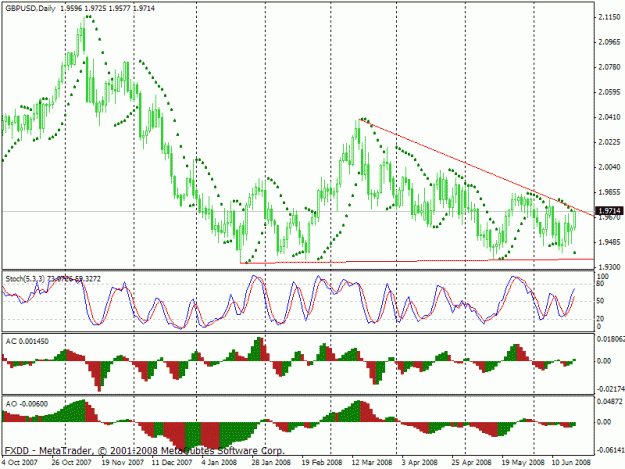Click the 19 Feb 2008 date label

pos(322,463)
